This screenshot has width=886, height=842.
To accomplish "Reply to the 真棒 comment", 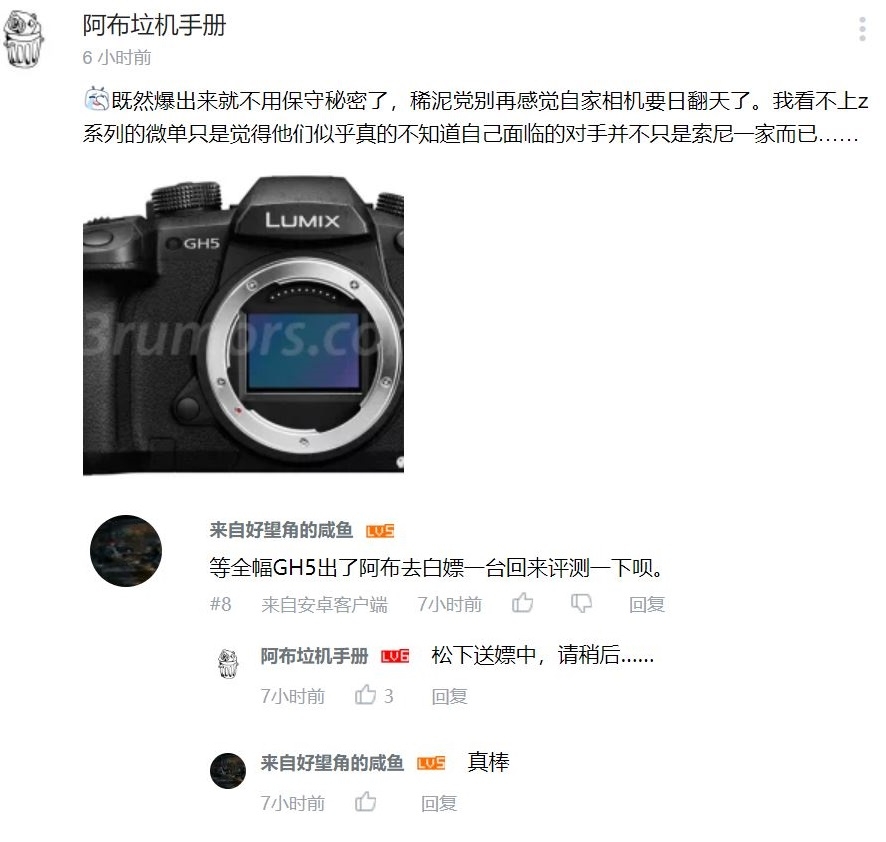I will [x=439, y=803].
